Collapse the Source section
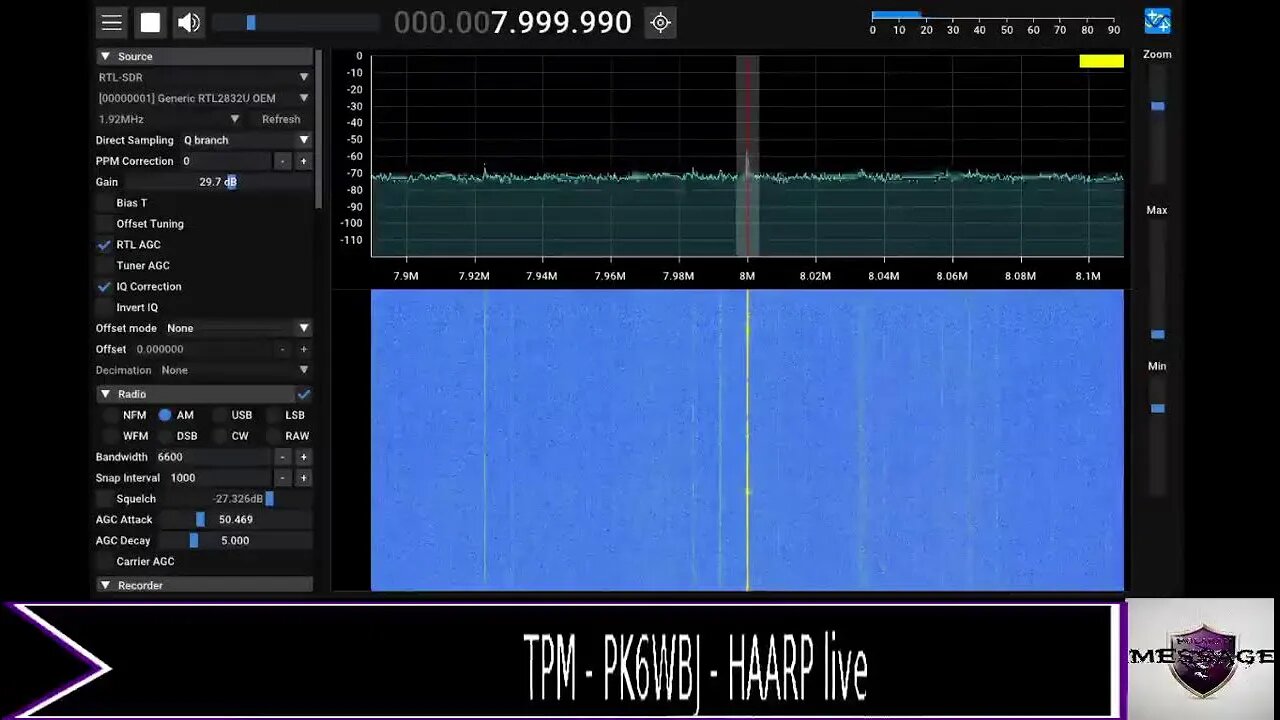1280x720 pixels. (x=204, y=56)
